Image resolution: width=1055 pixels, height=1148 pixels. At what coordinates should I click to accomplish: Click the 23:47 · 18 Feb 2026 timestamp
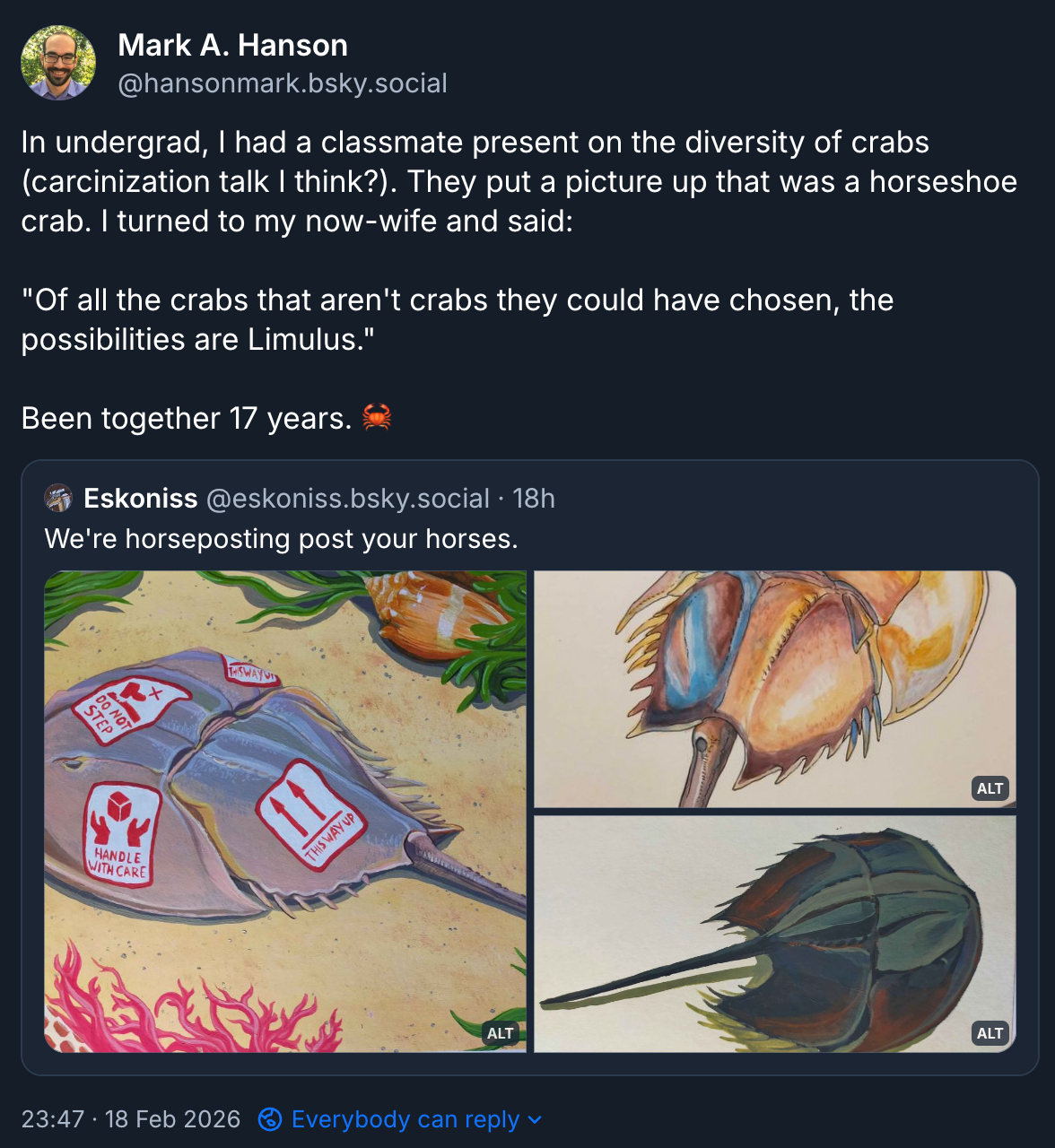click(x=131, y=1119)
